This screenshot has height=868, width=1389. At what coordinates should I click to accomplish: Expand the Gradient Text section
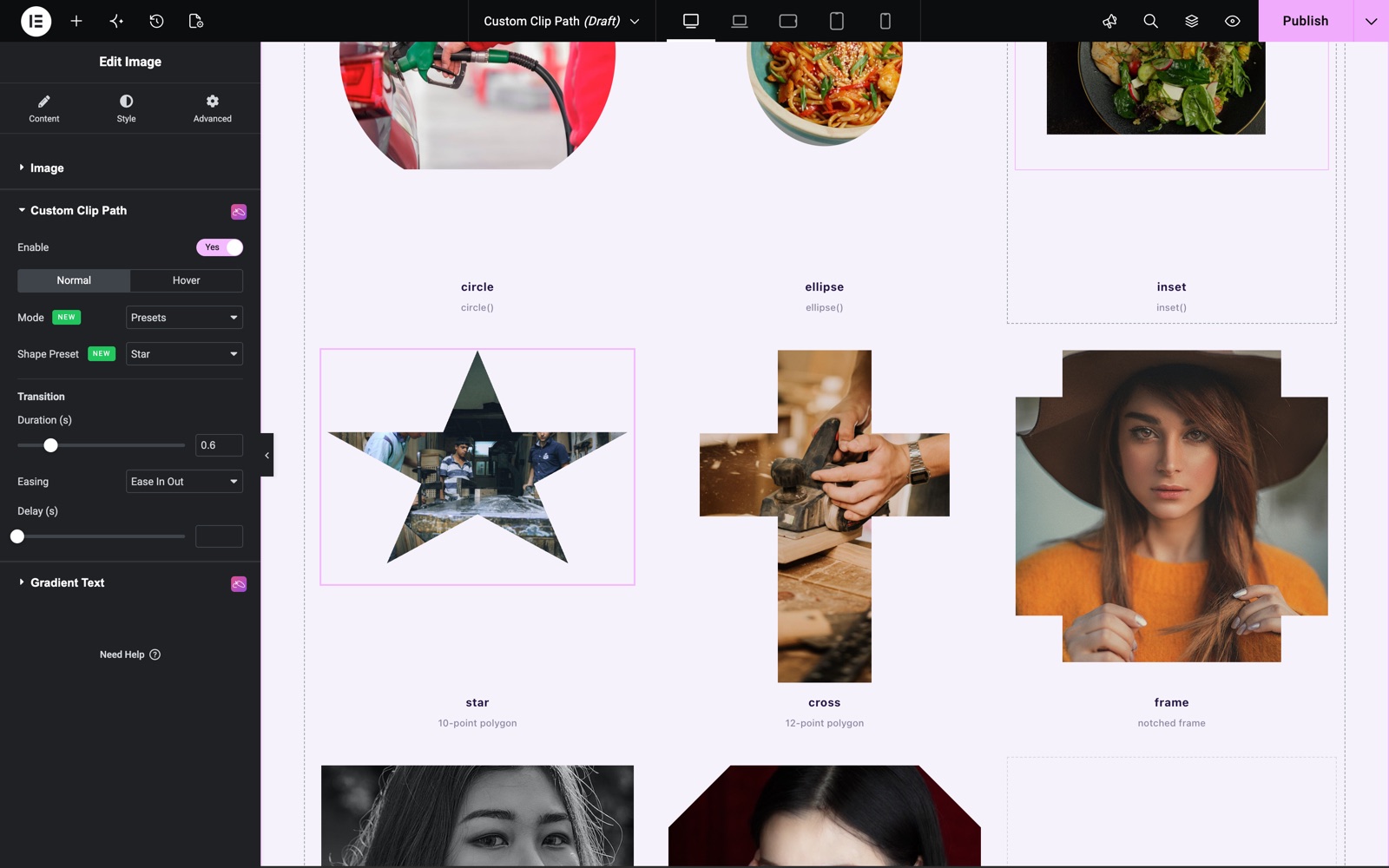(x=130, y=582)
